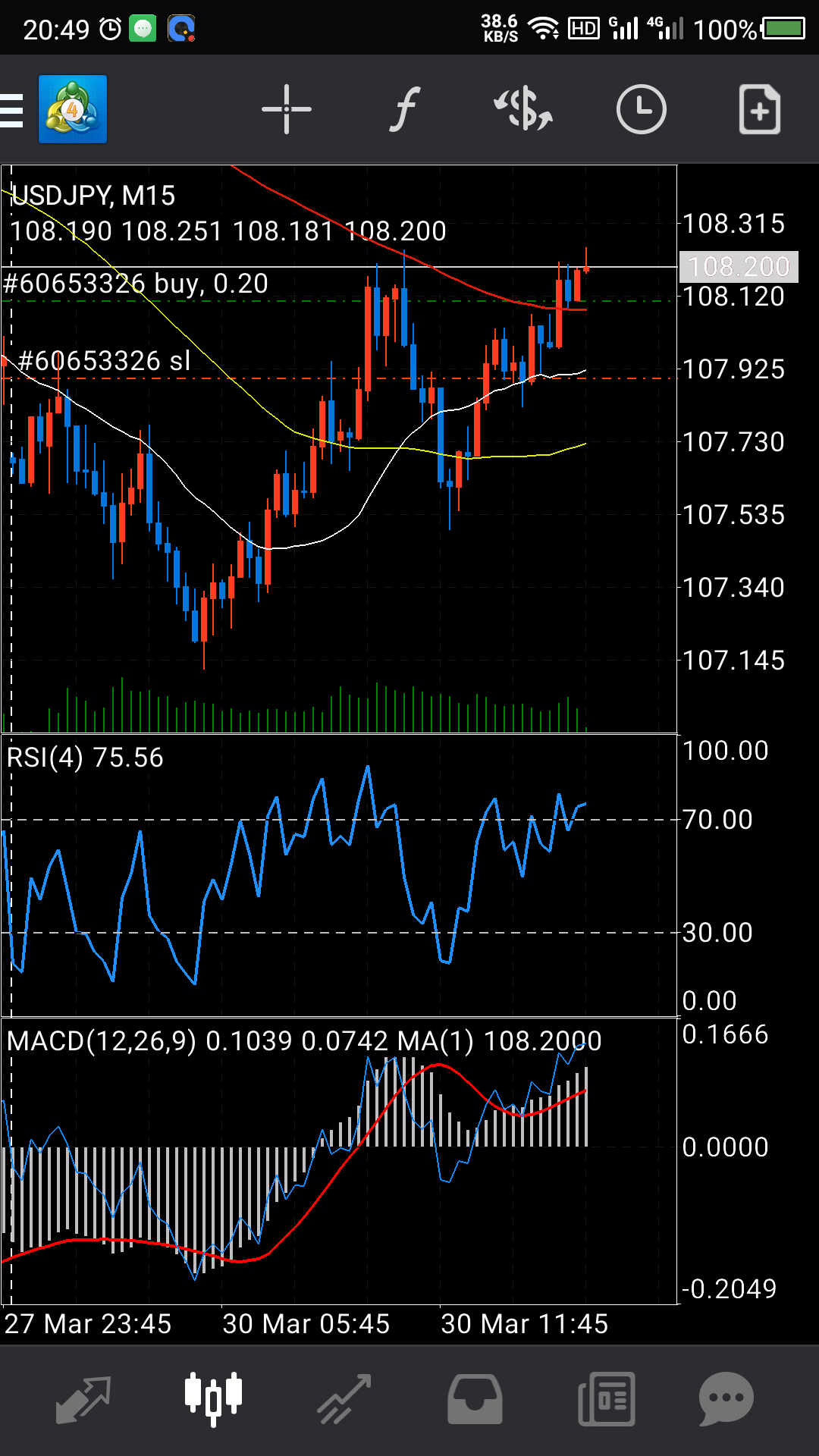
Task: Select the USDJPY, M15 chart title
Action: click(93, 196)
